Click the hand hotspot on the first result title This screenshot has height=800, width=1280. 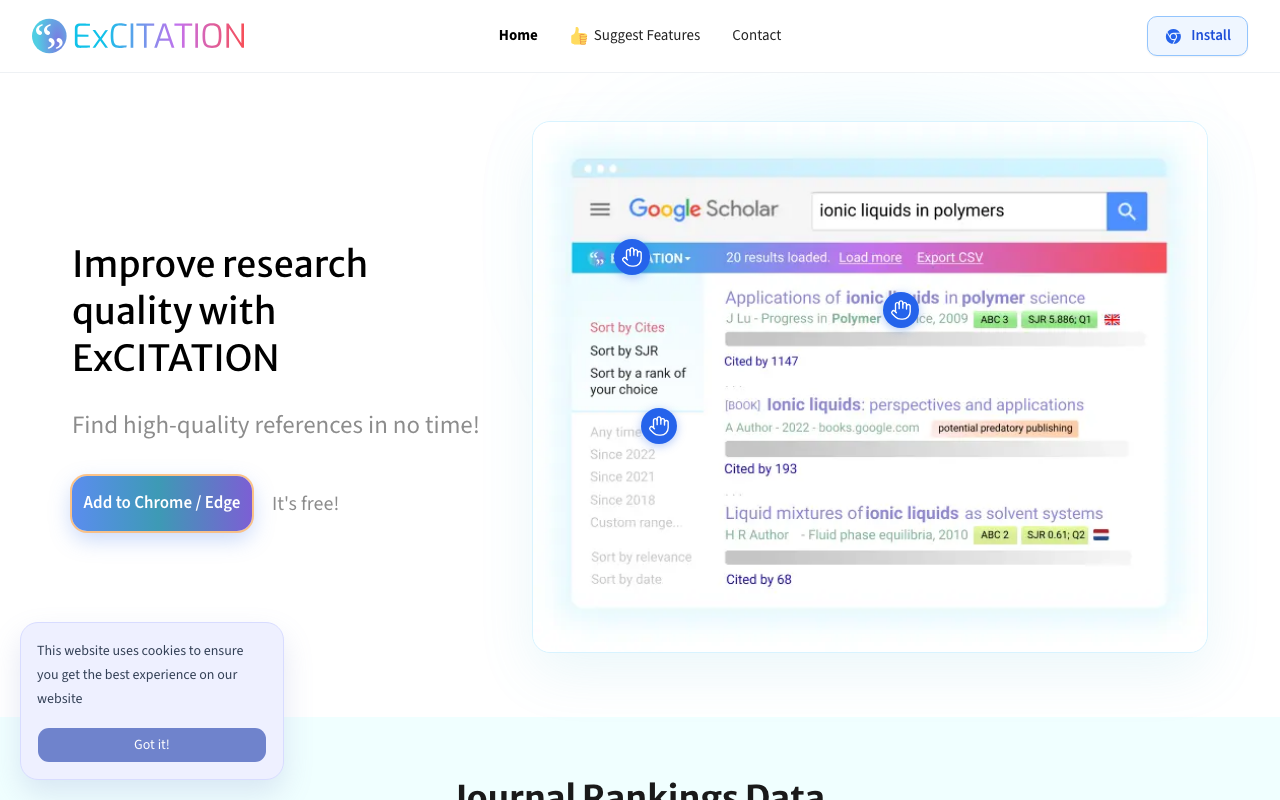tap(901, 310)
